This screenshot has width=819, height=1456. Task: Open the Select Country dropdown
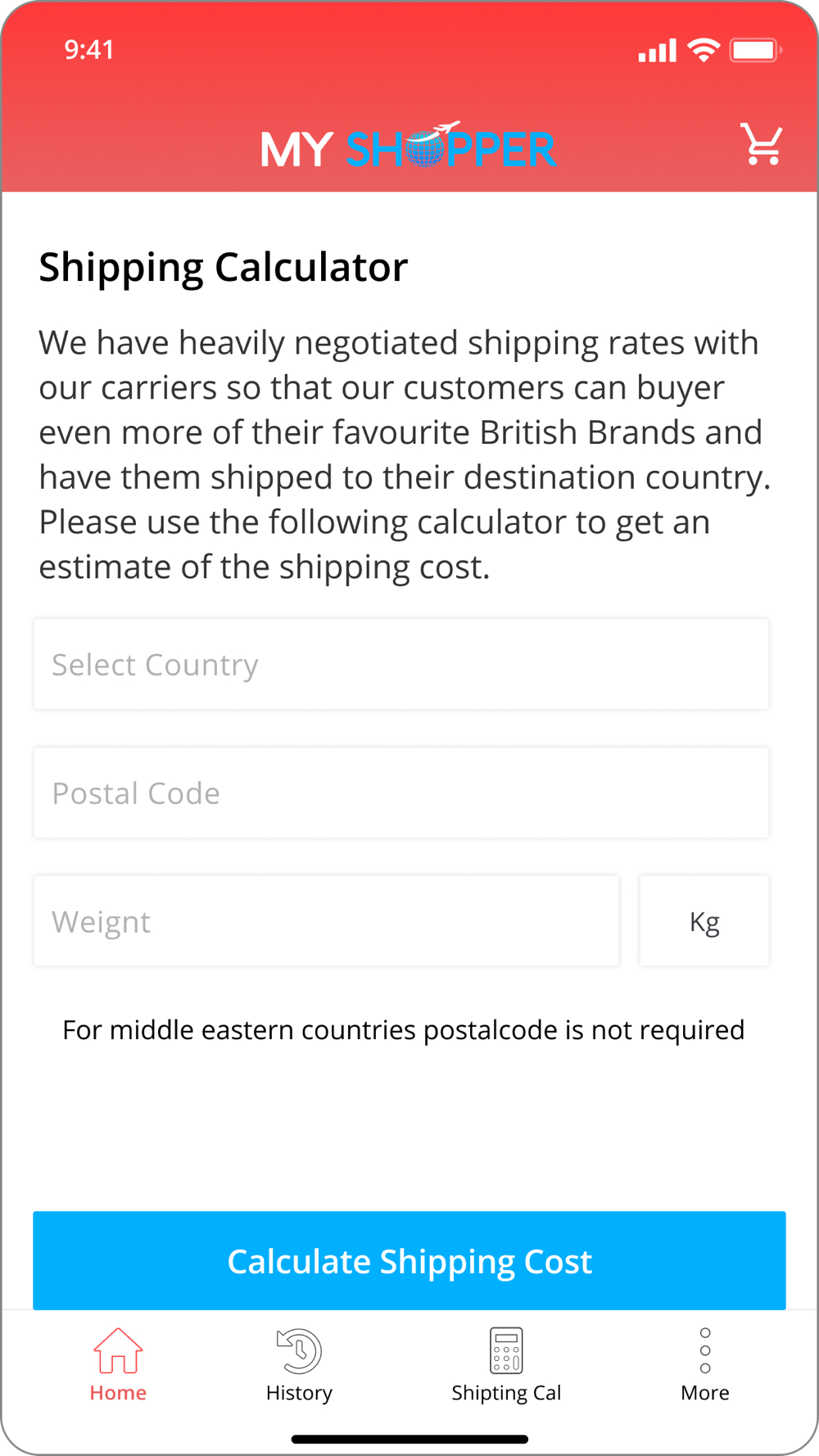pos(401,665)
